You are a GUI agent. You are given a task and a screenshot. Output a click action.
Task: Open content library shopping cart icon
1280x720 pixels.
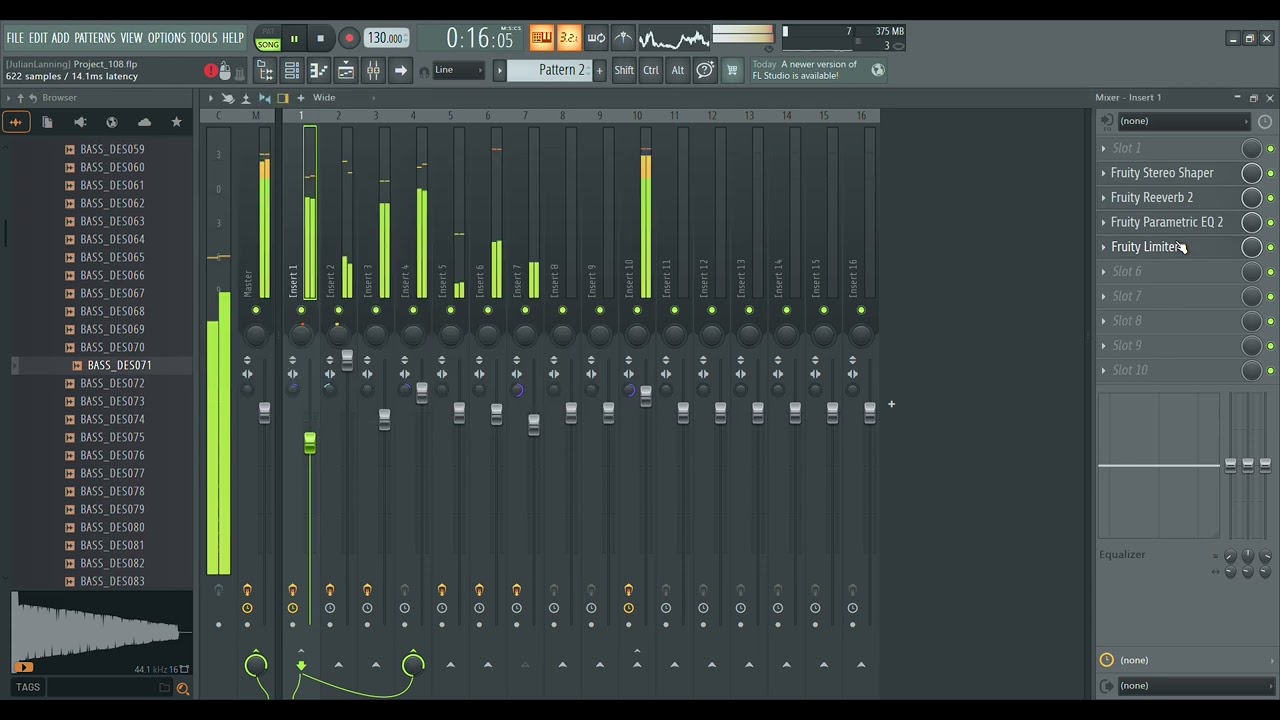coord(732,70)
